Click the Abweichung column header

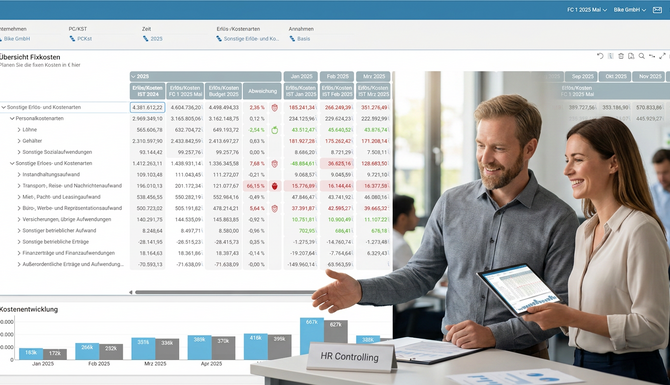(262, 91)
